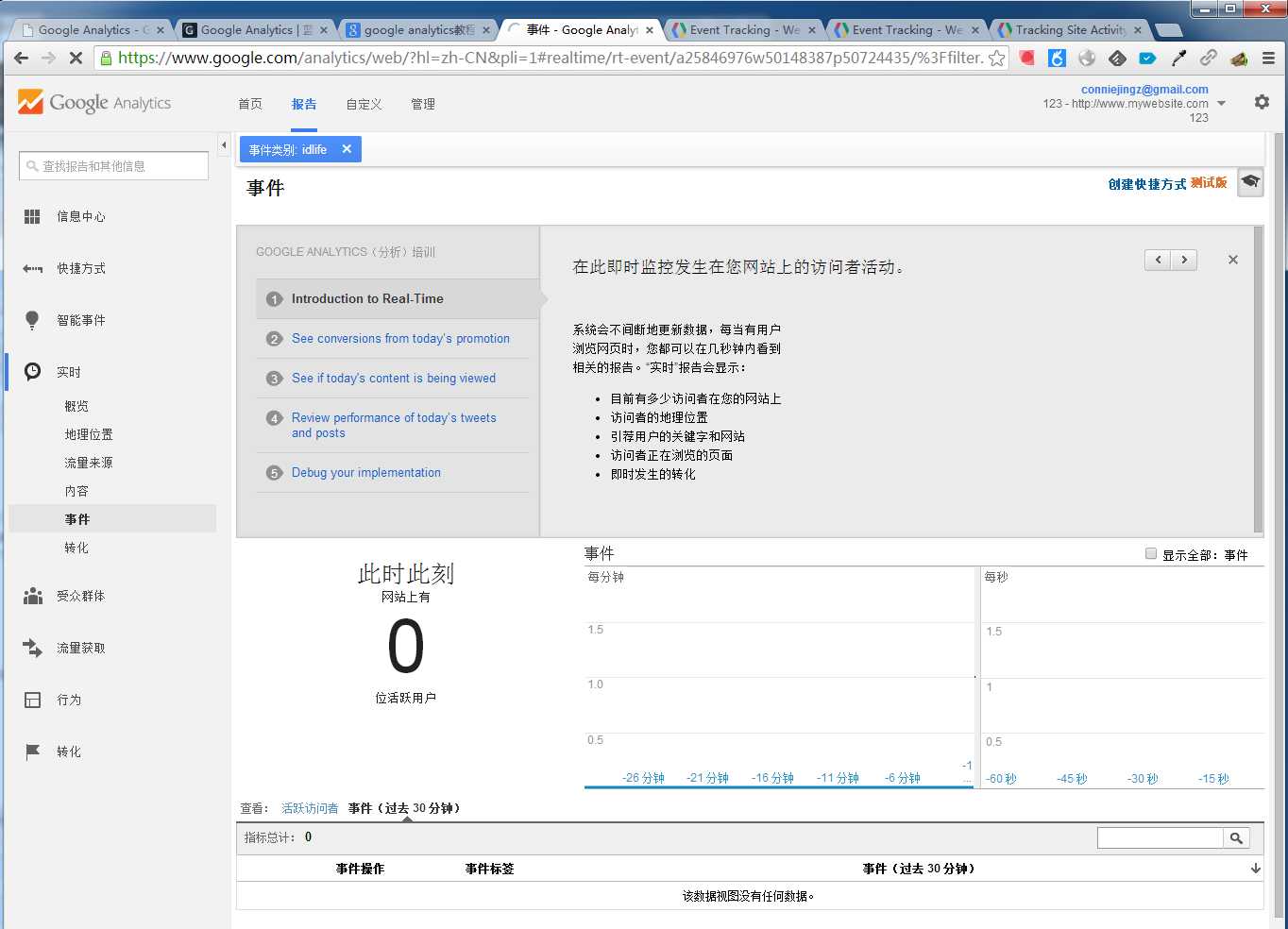Open See if today's content is being viewed
This screenshot has width=1288, height=929.
pos(393,378)
